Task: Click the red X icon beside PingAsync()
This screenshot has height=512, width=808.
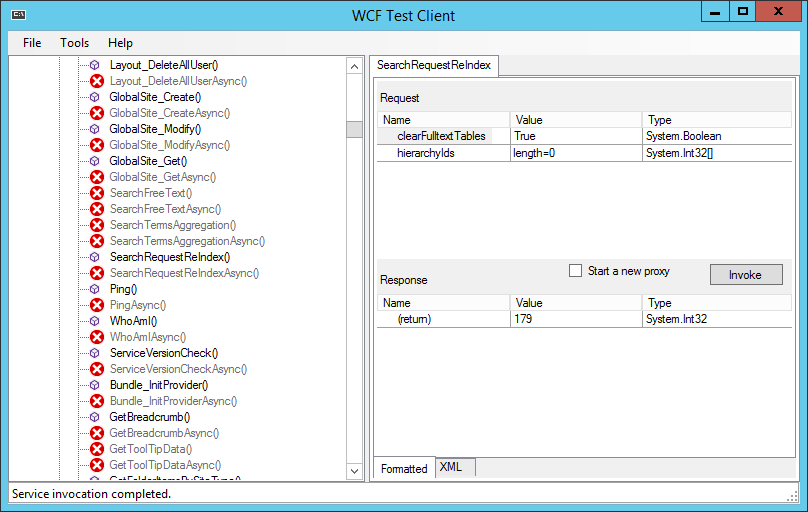Action: tap(97, 305)
